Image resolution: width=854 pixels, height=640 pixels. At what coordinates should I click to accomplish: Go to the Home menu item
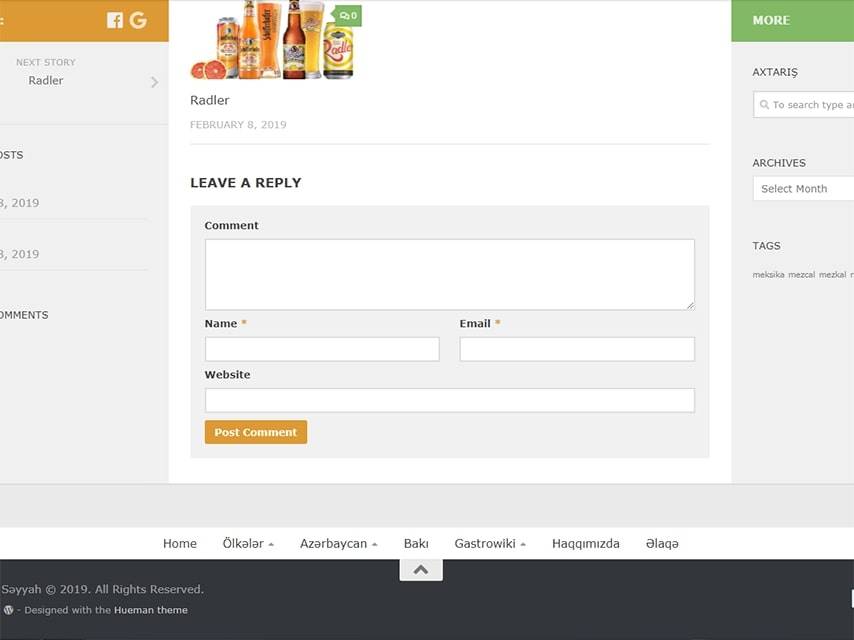(180, 544)
